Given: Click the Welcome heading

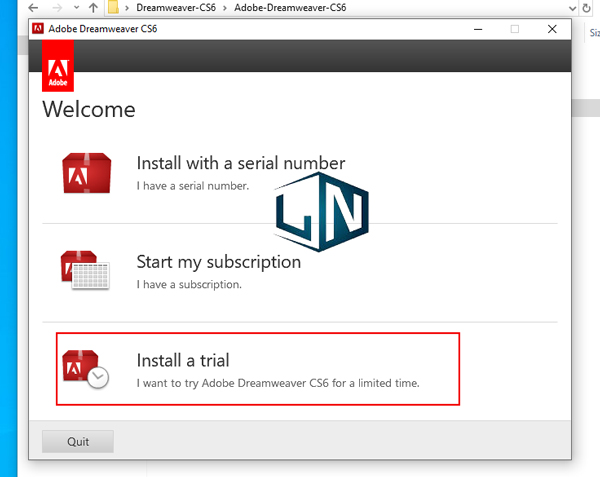Looking at the screenshot, I should point(89,109).
